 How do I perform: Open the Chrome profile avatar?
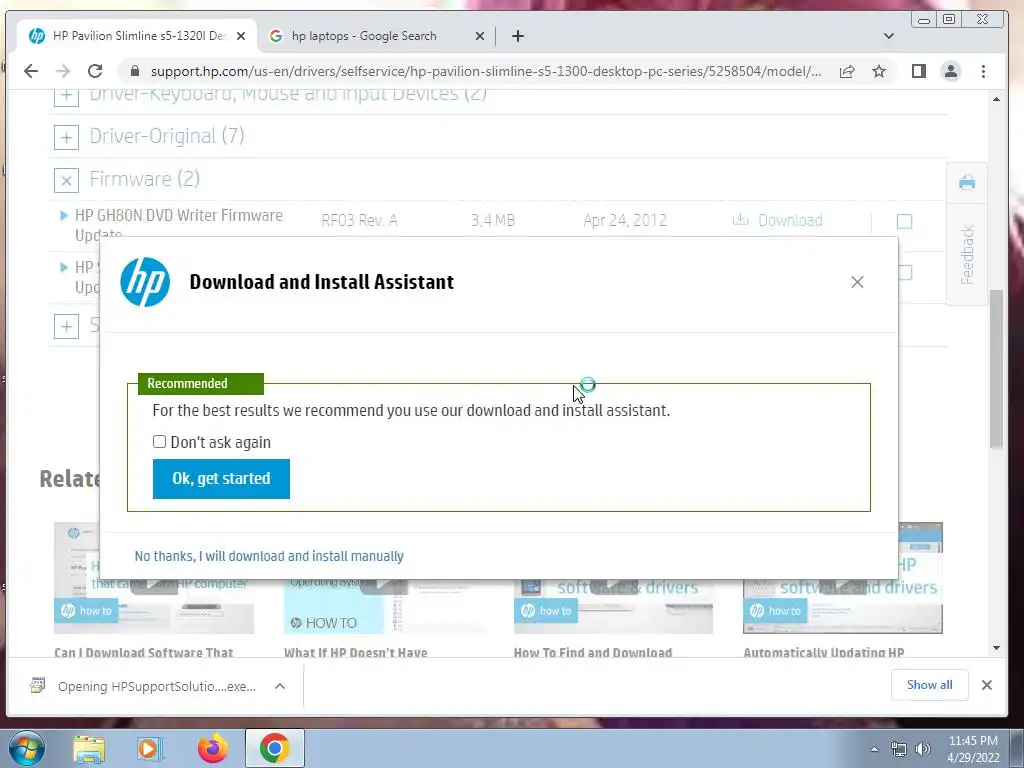(x=951, y=71)
